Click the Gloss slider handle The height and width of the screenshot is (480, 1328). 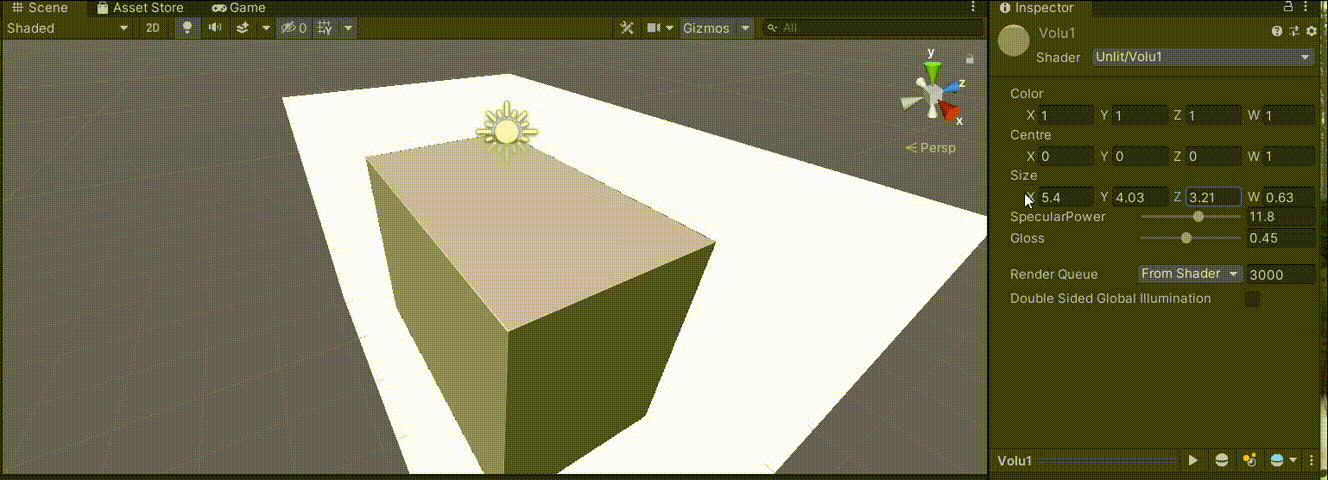click(1186, 238)
